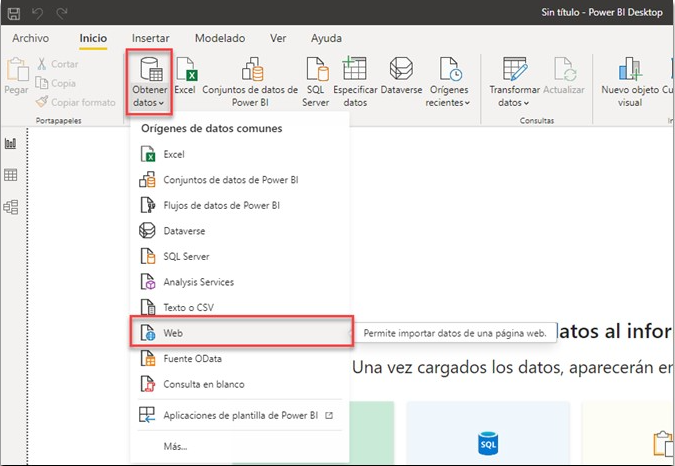Select the Inicio ribbon tab

click(x=93, y=38)
